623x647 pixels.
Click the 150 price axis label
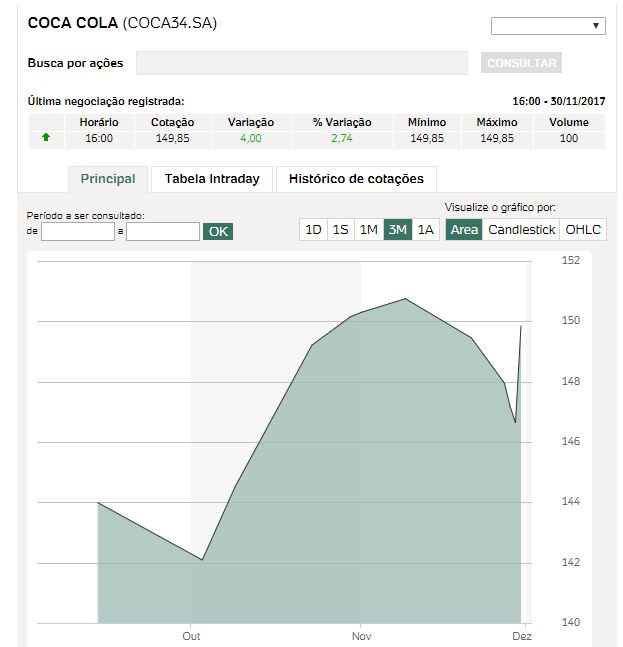(571, 320)
